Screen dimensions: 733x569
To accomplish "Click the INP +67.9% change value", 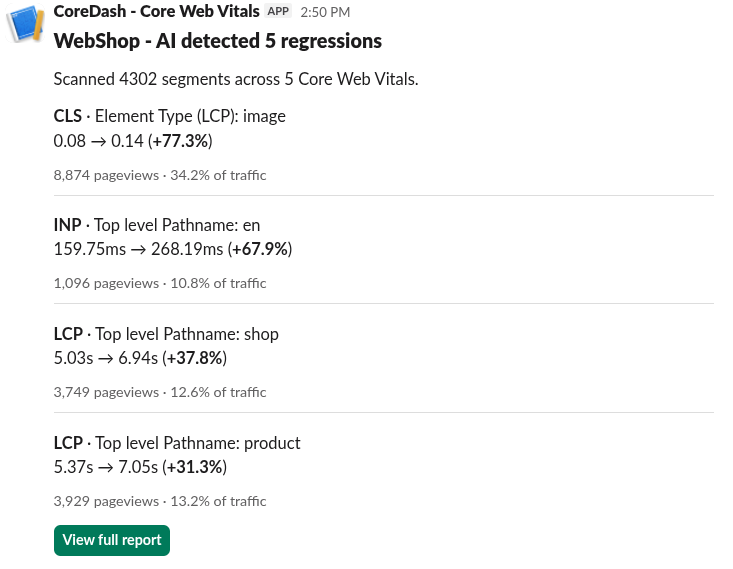I will [260, 249].
